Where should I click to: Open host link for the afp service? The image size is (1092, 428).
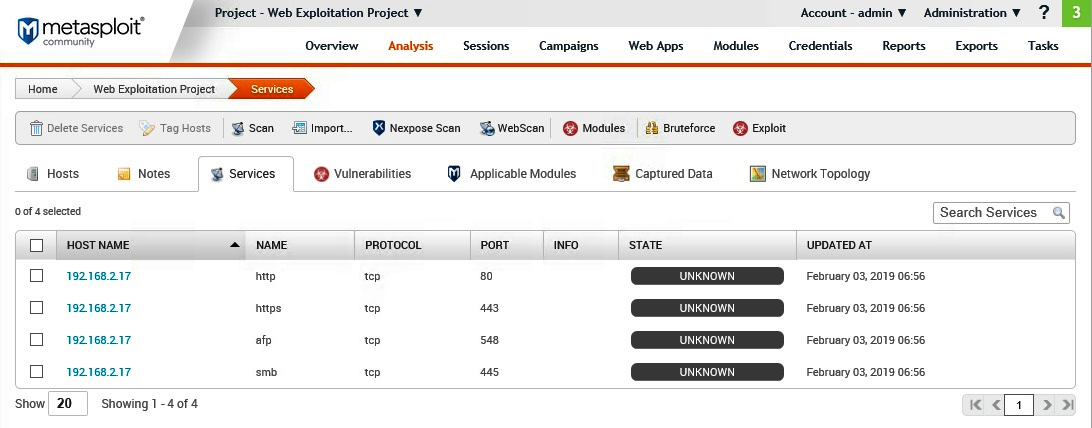(x=99, y=340)
